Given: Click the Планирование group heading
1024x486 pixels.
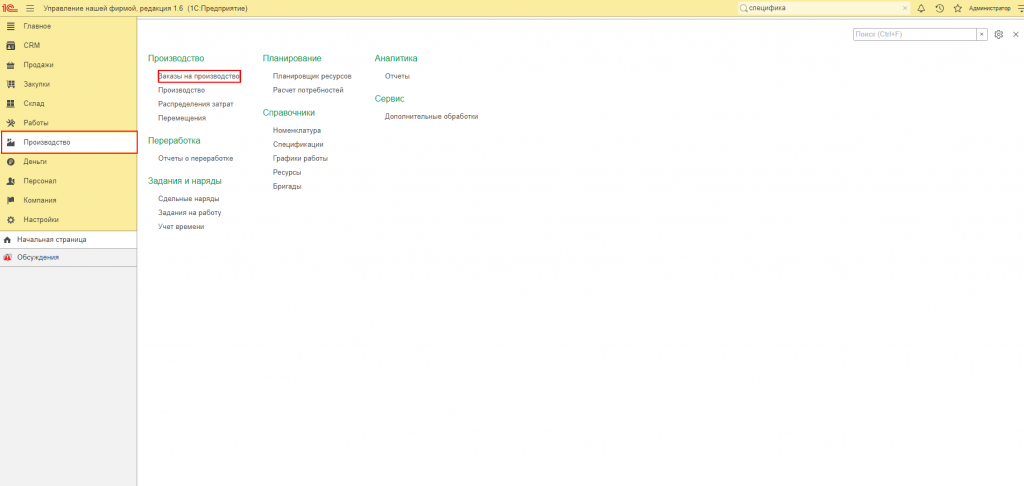Looking at the screenshot, I should 292,58.
